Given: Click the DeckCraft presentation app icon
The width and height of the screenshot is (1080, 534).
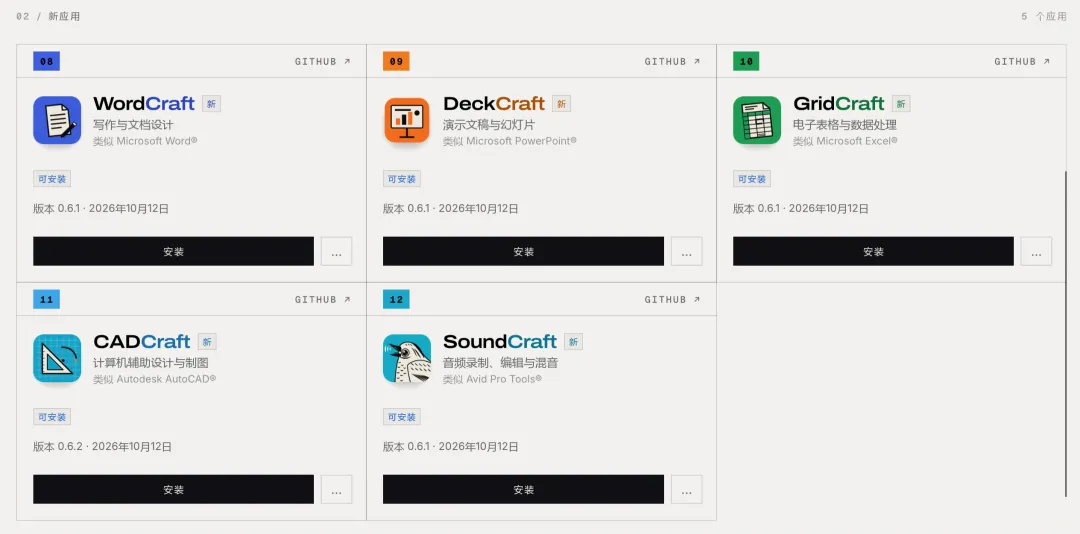Looking at the screenshot, I should click(407, 120).
